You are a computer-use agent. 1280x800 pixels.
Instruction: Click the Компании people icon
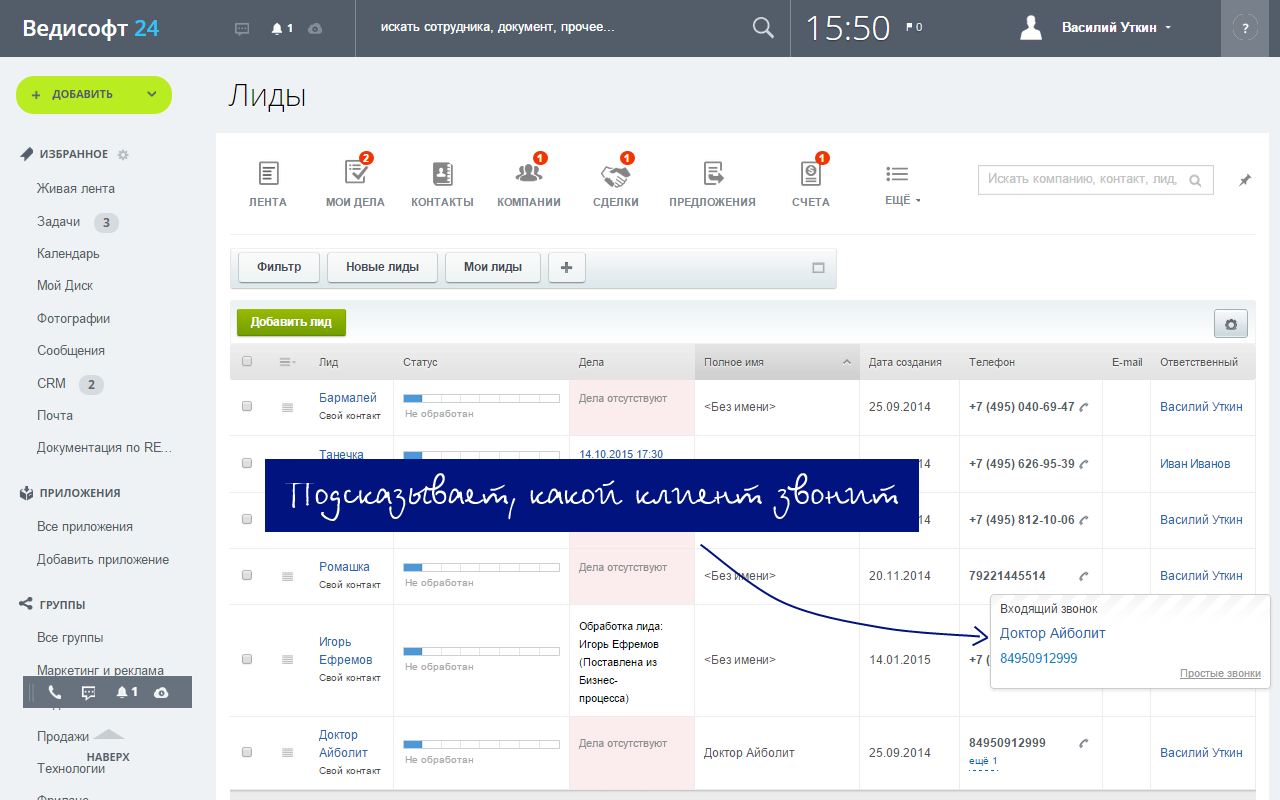click(529, 174)
